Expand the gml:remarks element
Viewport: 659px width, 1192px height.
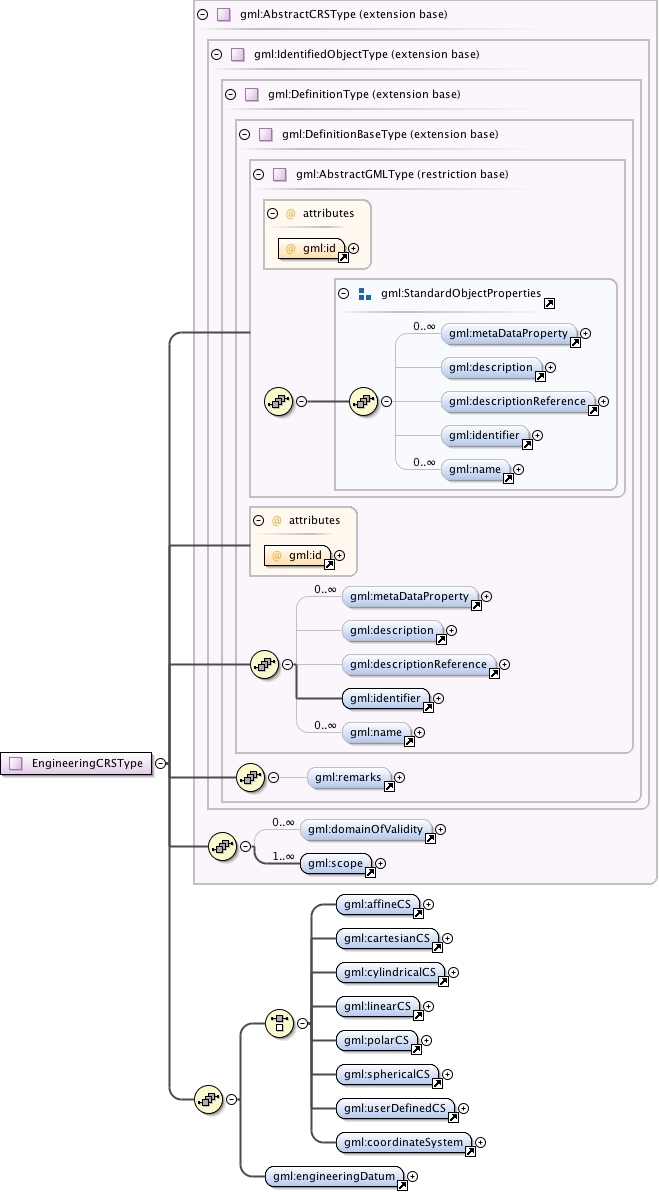point(400,778)
